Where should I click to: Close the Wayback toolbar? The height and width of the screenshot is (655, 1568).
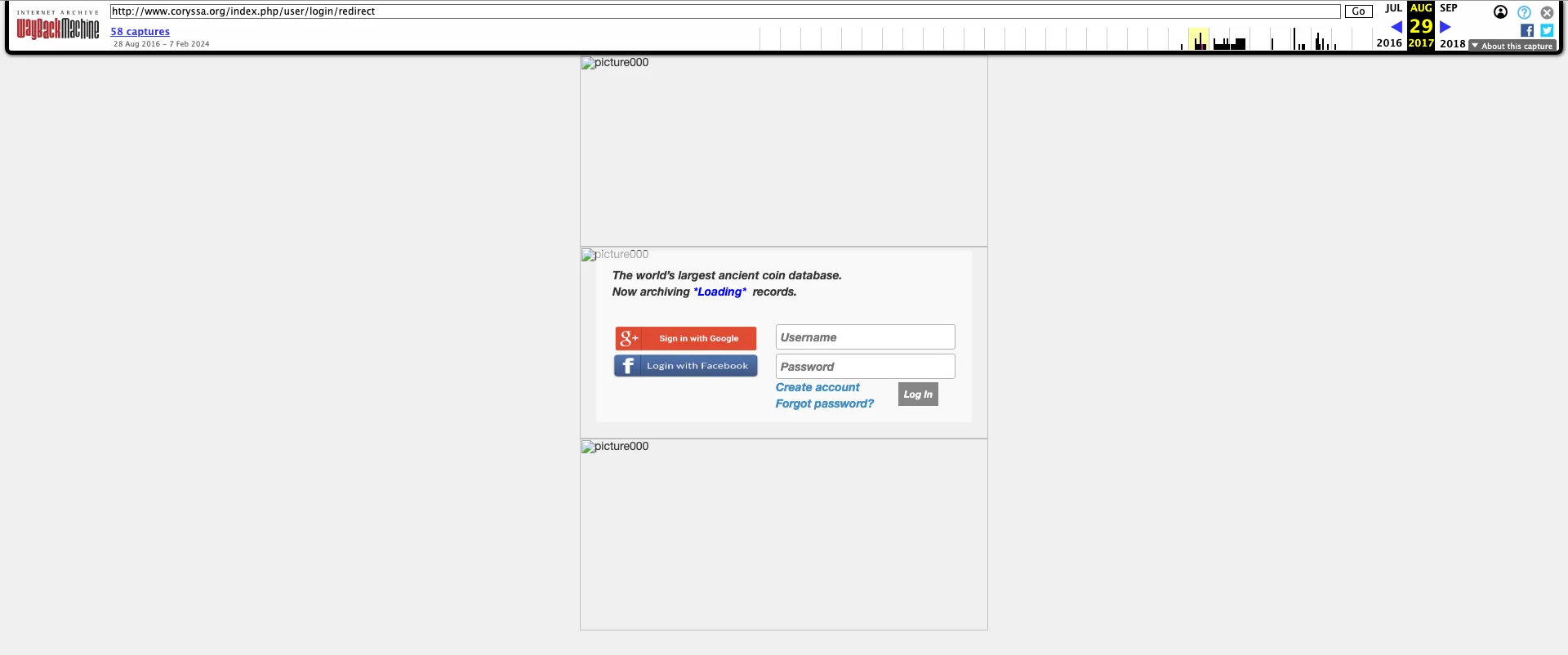[x=1547, y=12]
